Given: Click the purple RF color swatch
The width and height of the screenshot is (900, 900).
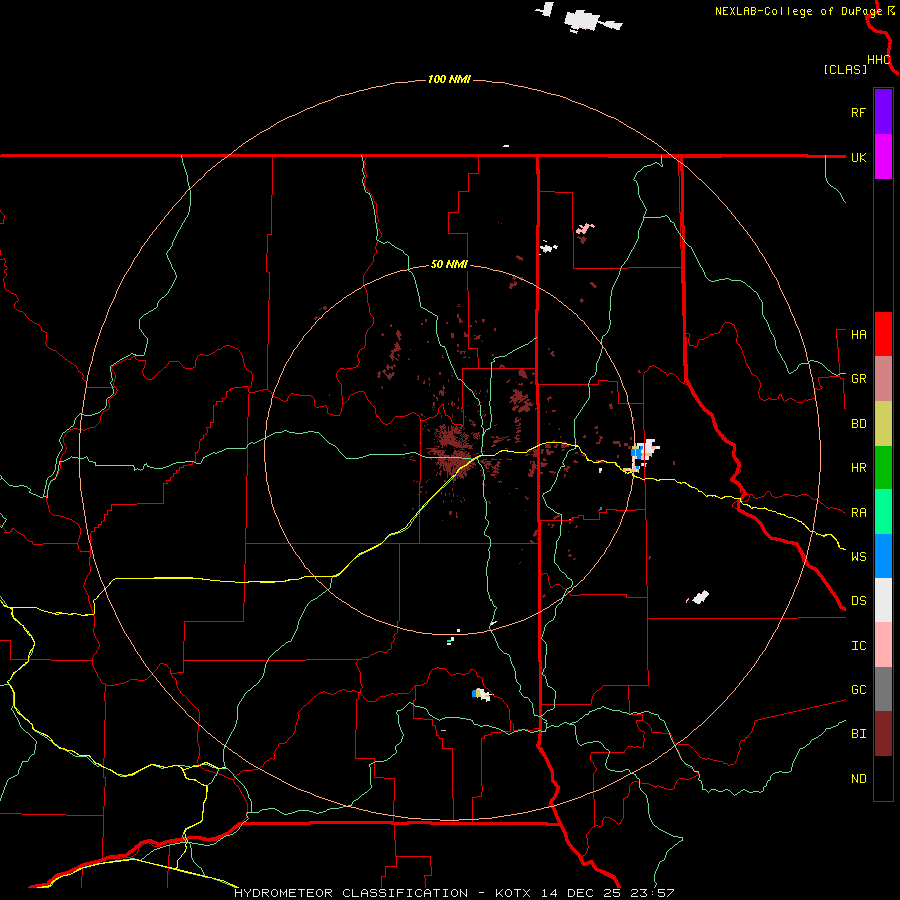Looking at the screenshot, I should [883, 112].
